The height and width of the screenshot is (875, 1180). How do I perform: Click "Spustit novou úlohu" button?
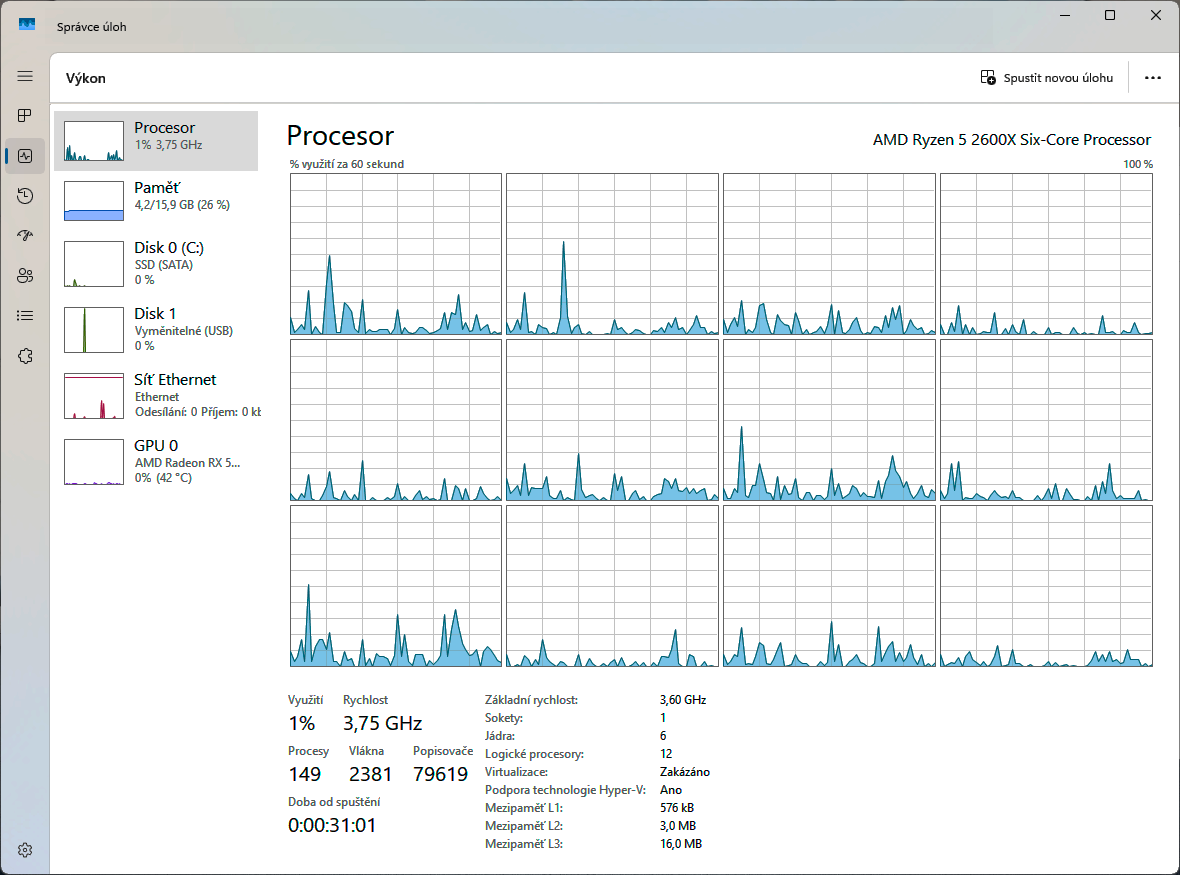[x=1046, y=78]
